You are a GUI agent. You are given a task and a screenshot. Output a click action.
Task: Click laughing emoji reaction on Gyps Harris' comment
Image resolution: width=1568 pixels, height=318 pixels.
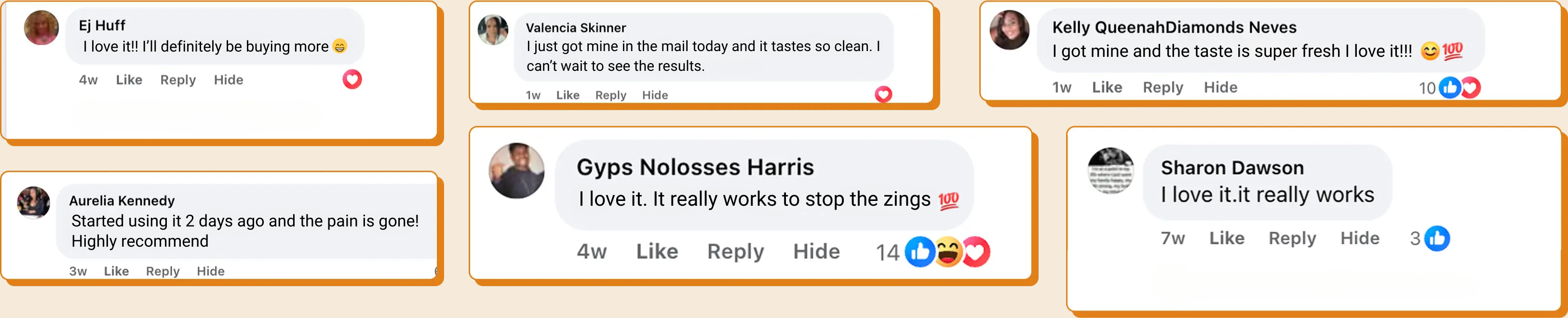pos(948,251)
